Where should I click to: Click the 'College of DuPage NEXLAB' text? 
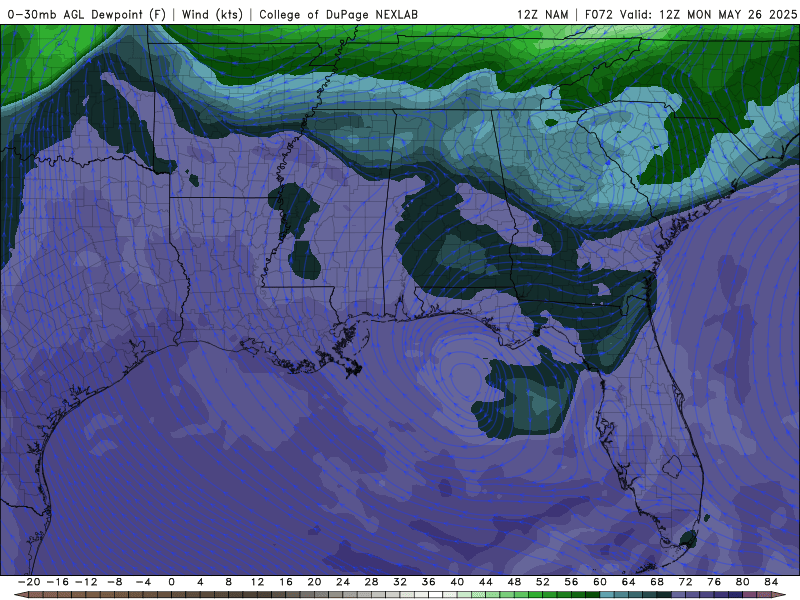pyautogui.click(x=338, y=14)
